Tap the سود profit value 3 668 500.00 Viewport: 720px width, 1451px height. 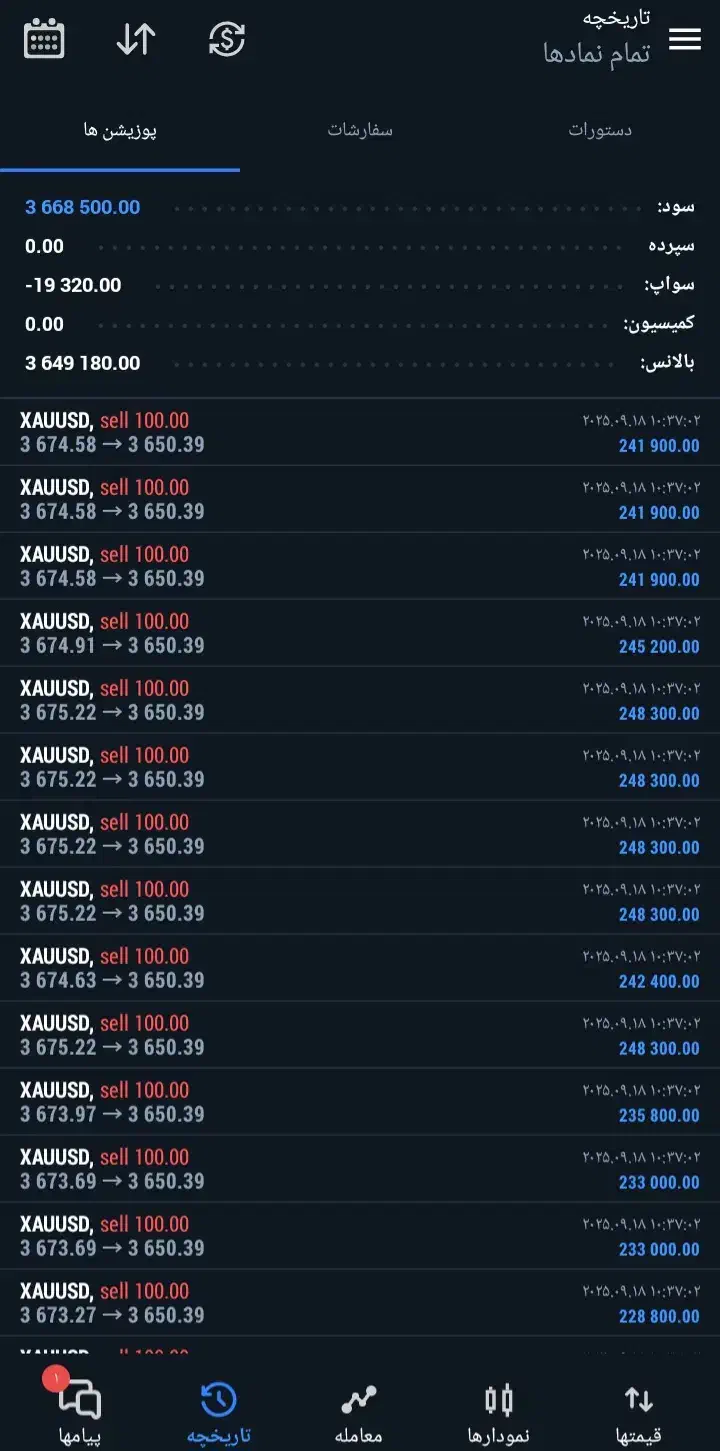point(83,207)
